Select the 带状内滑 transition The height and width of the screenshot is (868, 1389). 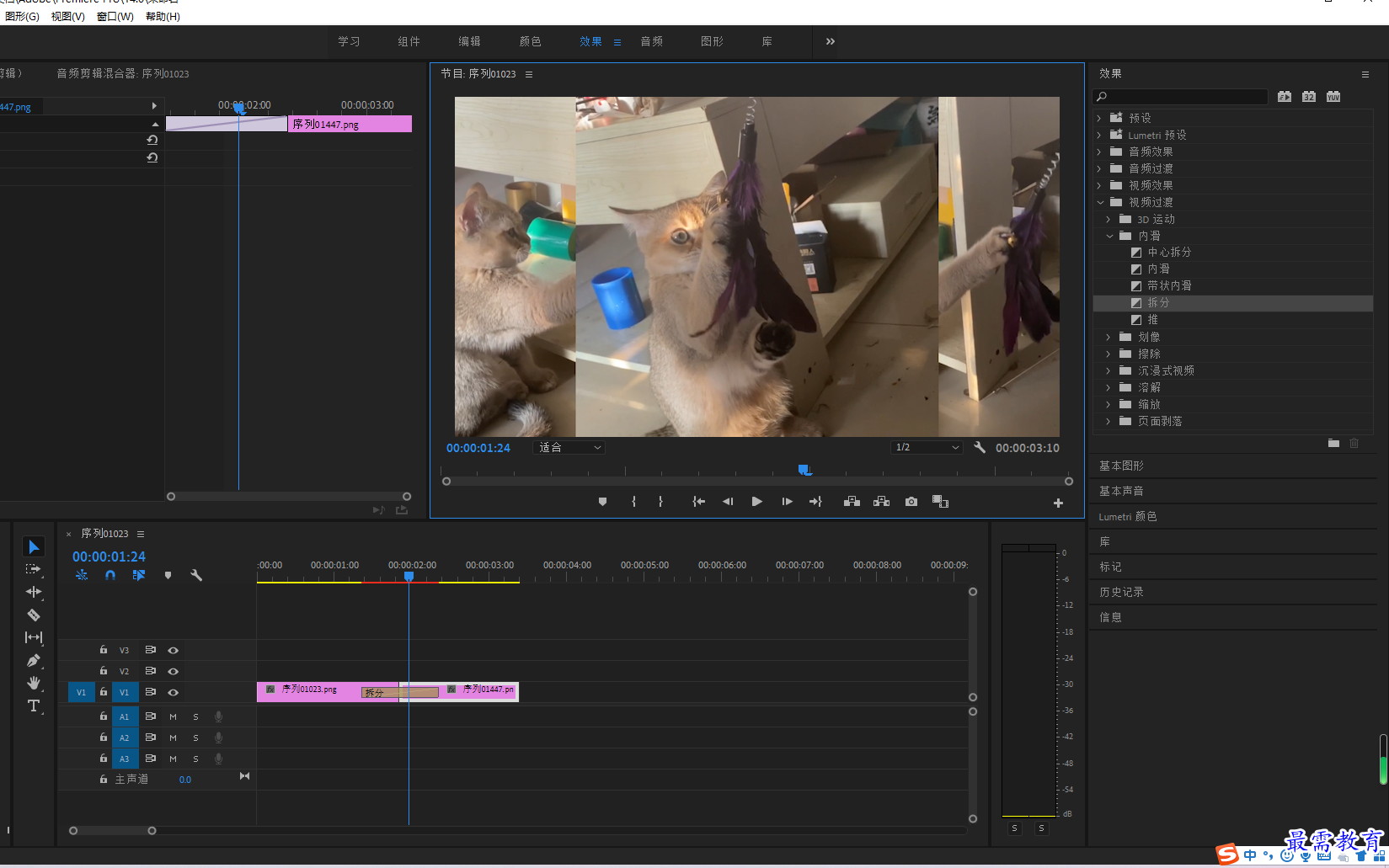pos(1169,286)
